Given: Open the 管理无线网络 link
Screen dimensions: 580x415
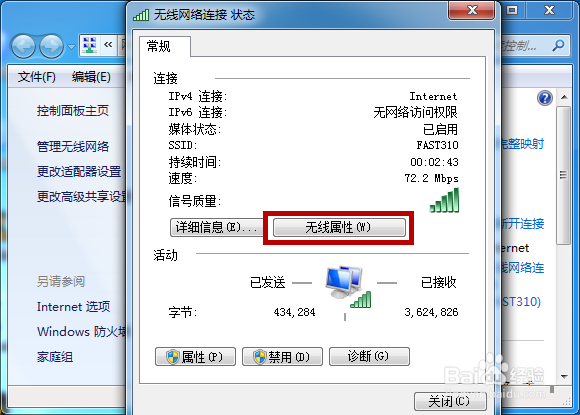Looking at the screenshot, I should 73,146.
